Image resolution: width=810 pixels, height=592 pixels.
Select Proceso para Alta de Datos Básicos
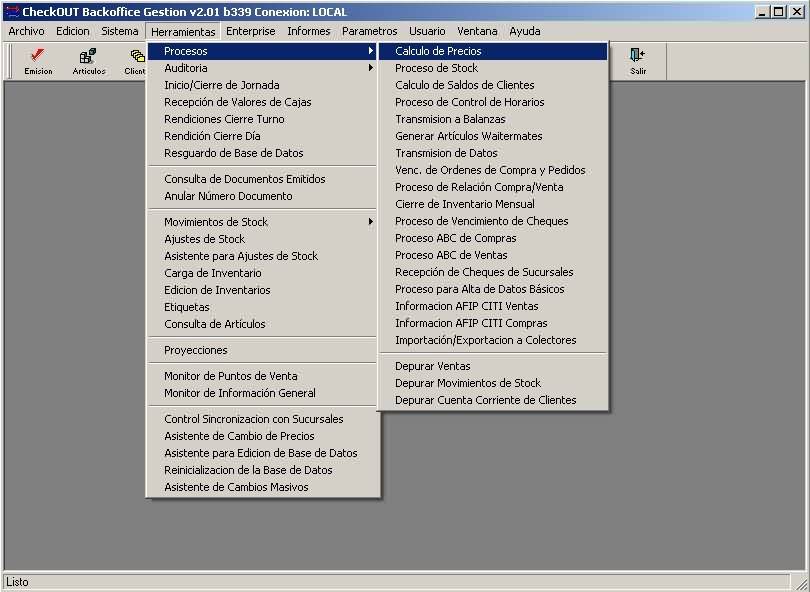(493, 290)
